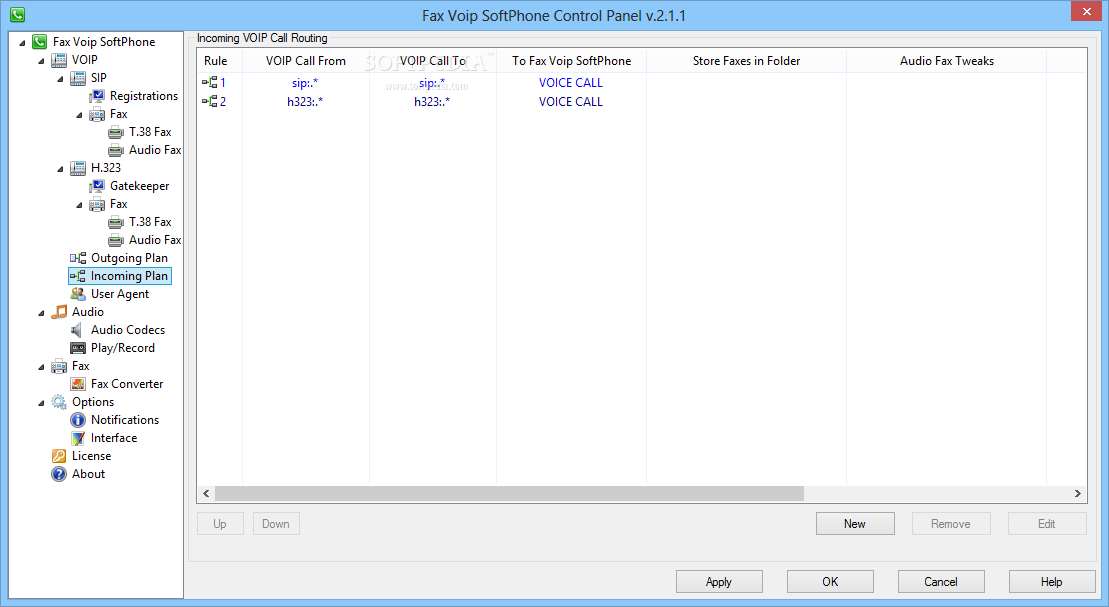Click the Play/Record cassette icon
The width and height of the screenshot is (1109, 607).
click(78, 348)
